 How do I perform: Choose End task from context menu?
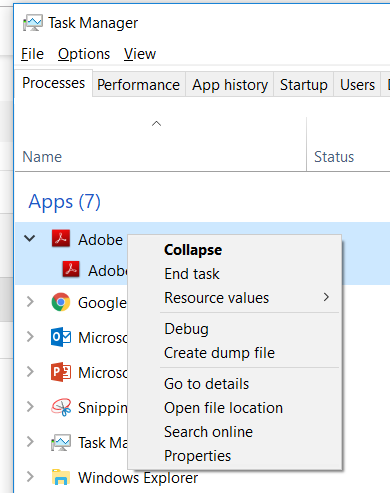click(192, 274)
